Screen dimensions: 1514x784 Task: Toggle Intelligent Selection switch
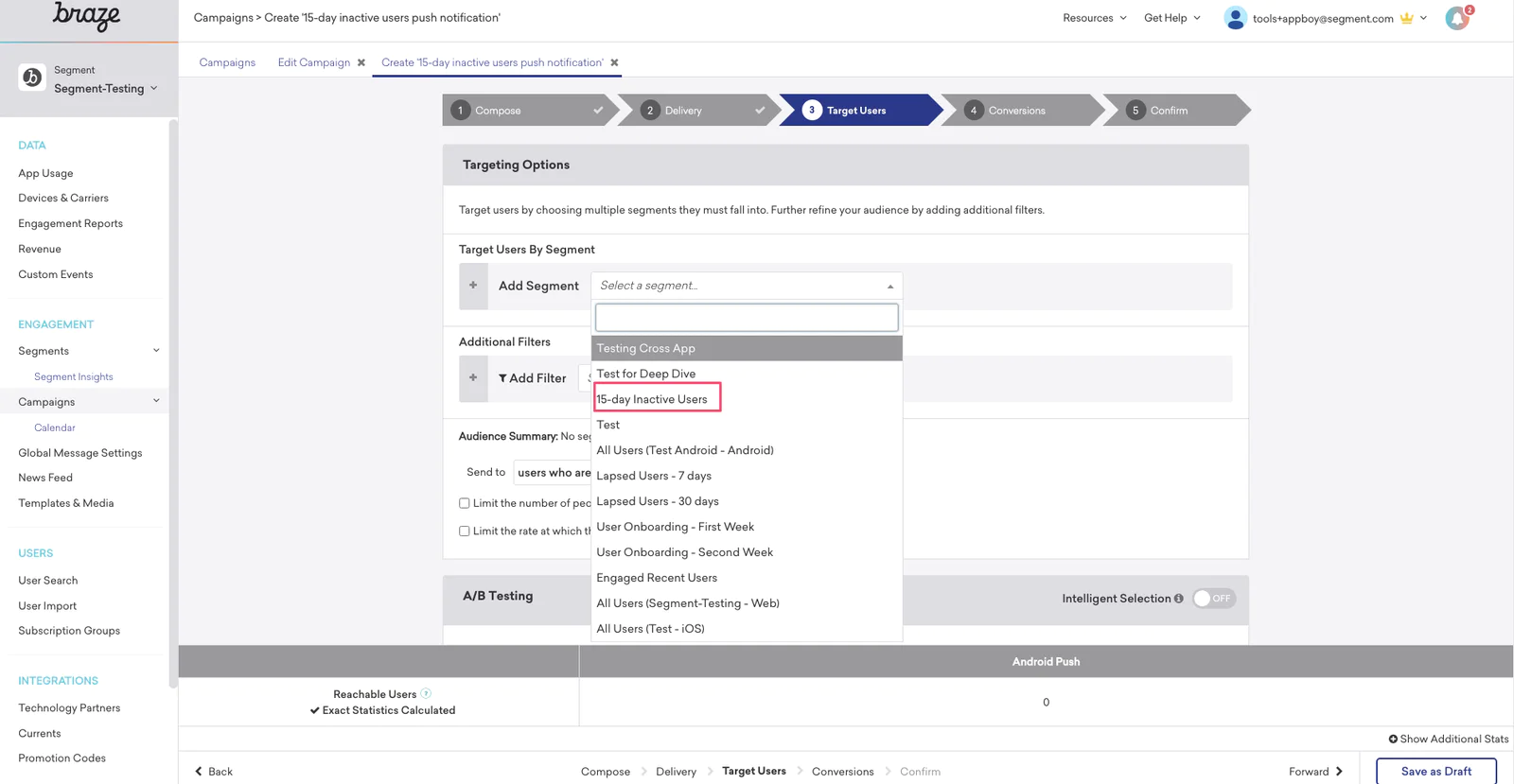(x=1213, y=599)
